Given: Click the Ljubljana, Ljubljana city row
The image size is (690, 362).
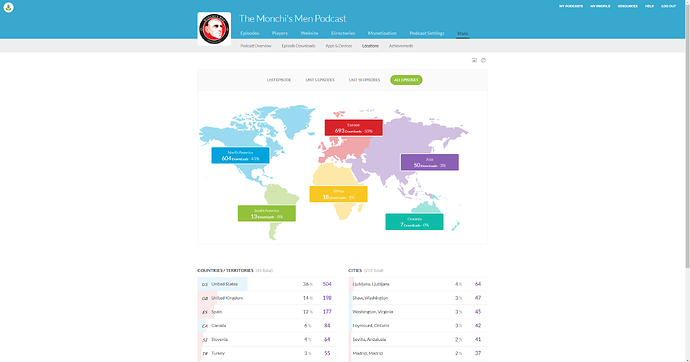Looking at the screenshot, I should pos(418,284).
